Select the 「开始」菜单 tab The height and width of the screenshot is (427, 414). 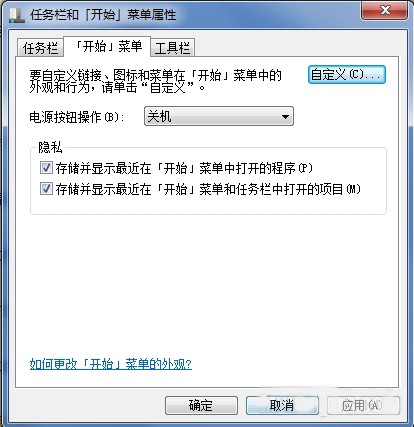[x=107, y=46]
